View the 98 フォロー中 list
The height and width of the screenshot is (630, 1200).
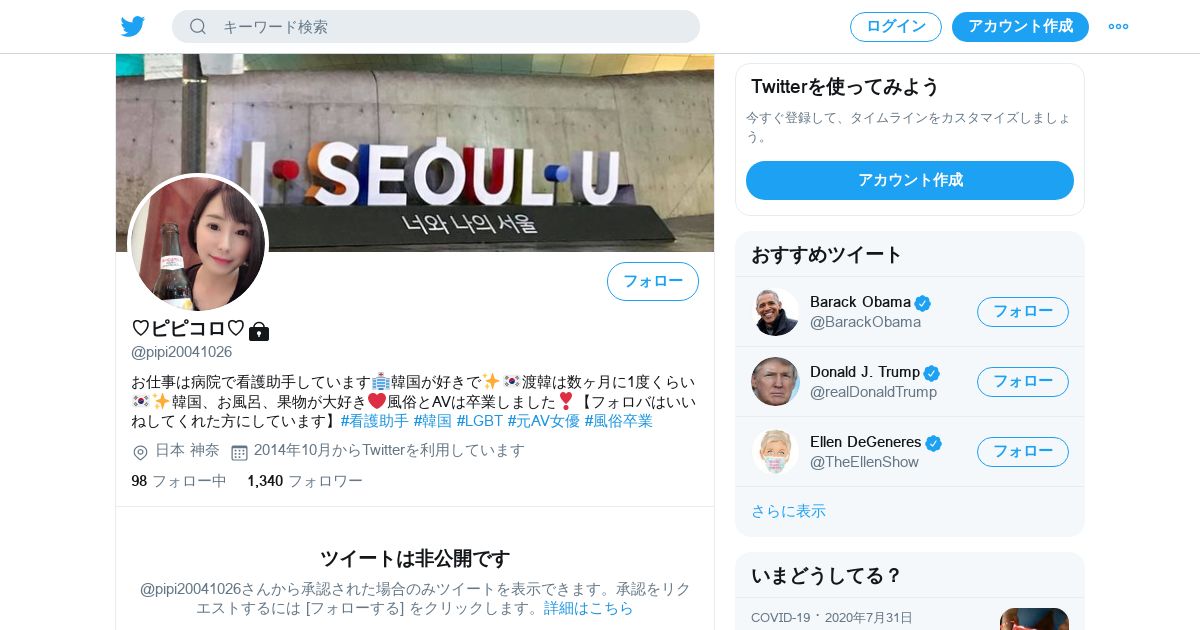tap(179, 481)
